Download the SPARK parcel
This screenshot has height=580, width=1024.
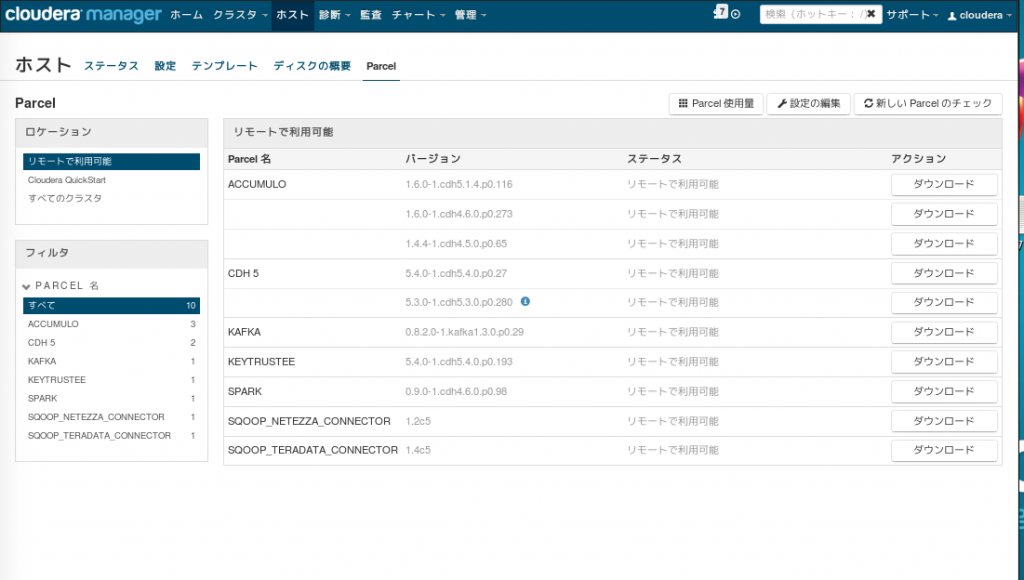click(x=944, y=391)
